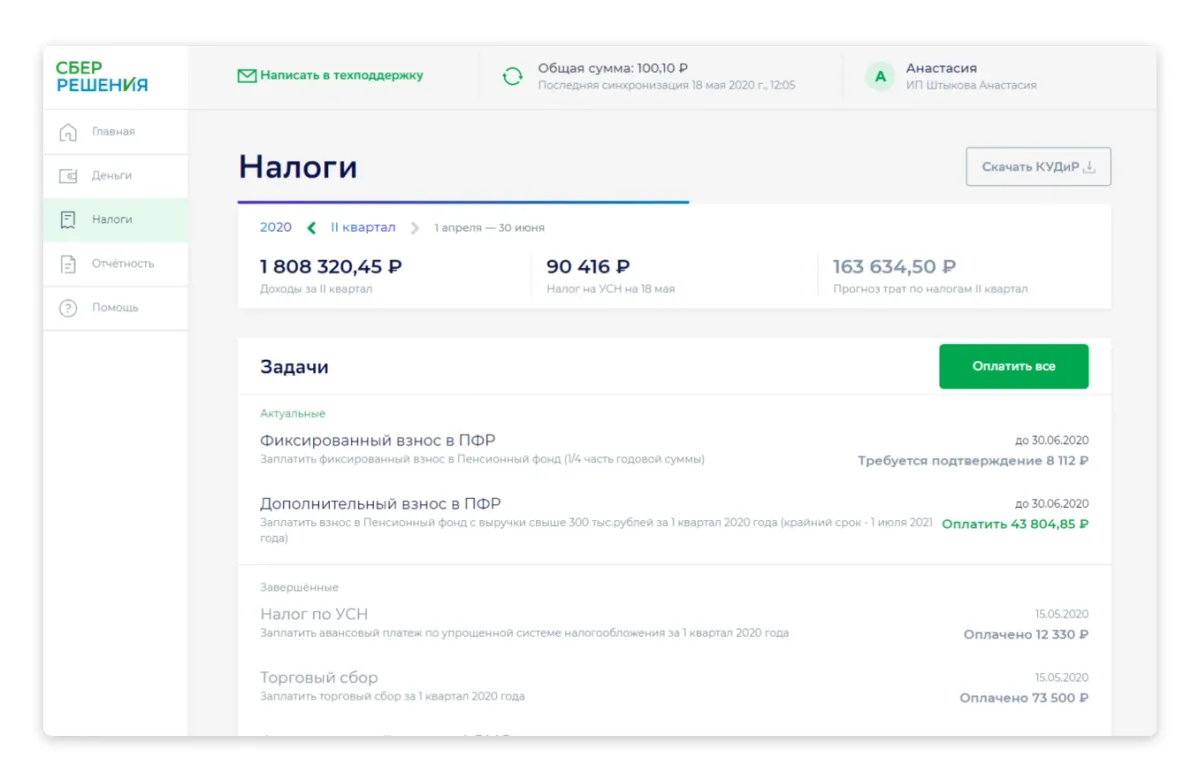Open the Отчётность menu section

click(123, 264)
